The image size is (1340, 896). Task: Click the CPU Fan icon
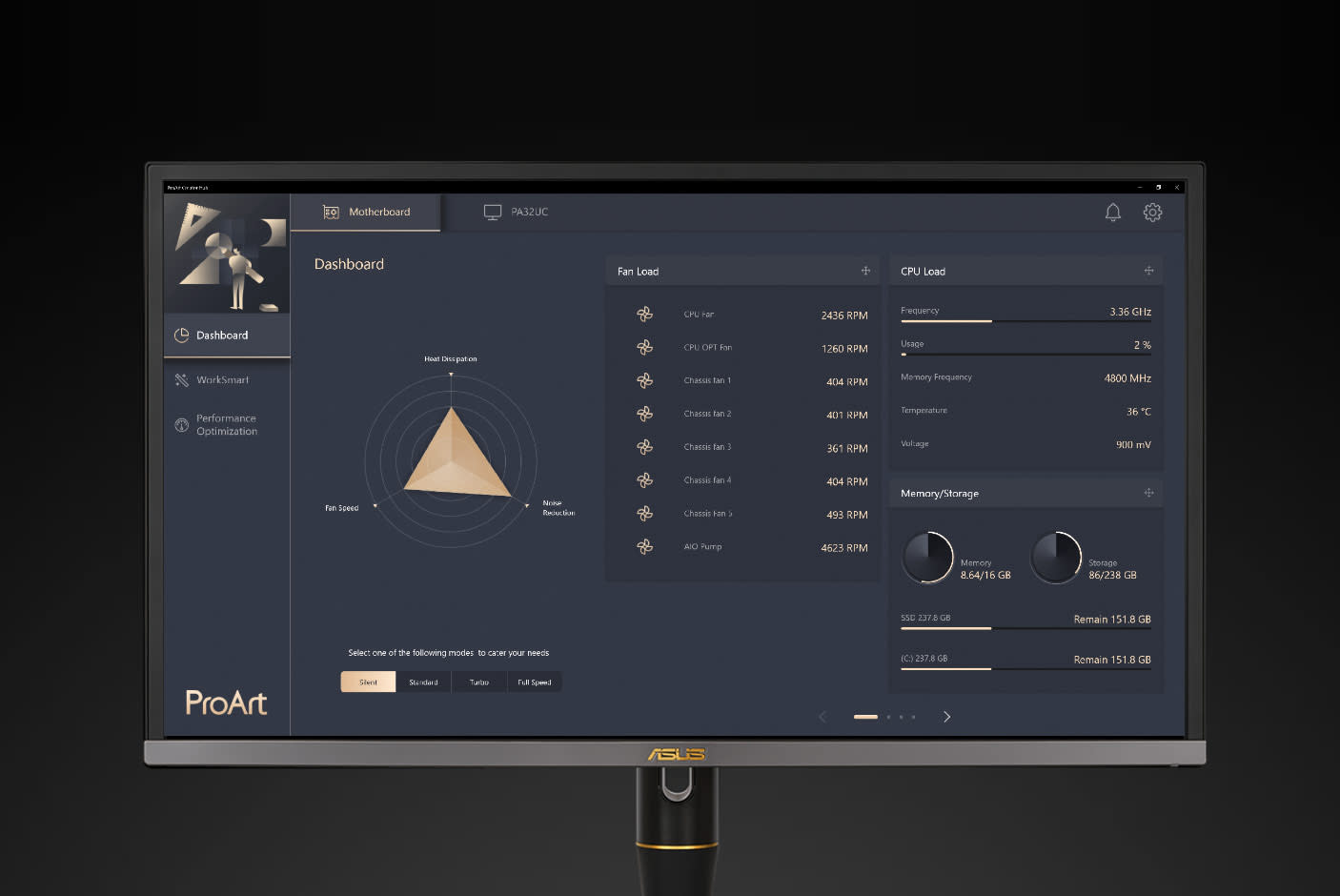(x=645, y=315)
